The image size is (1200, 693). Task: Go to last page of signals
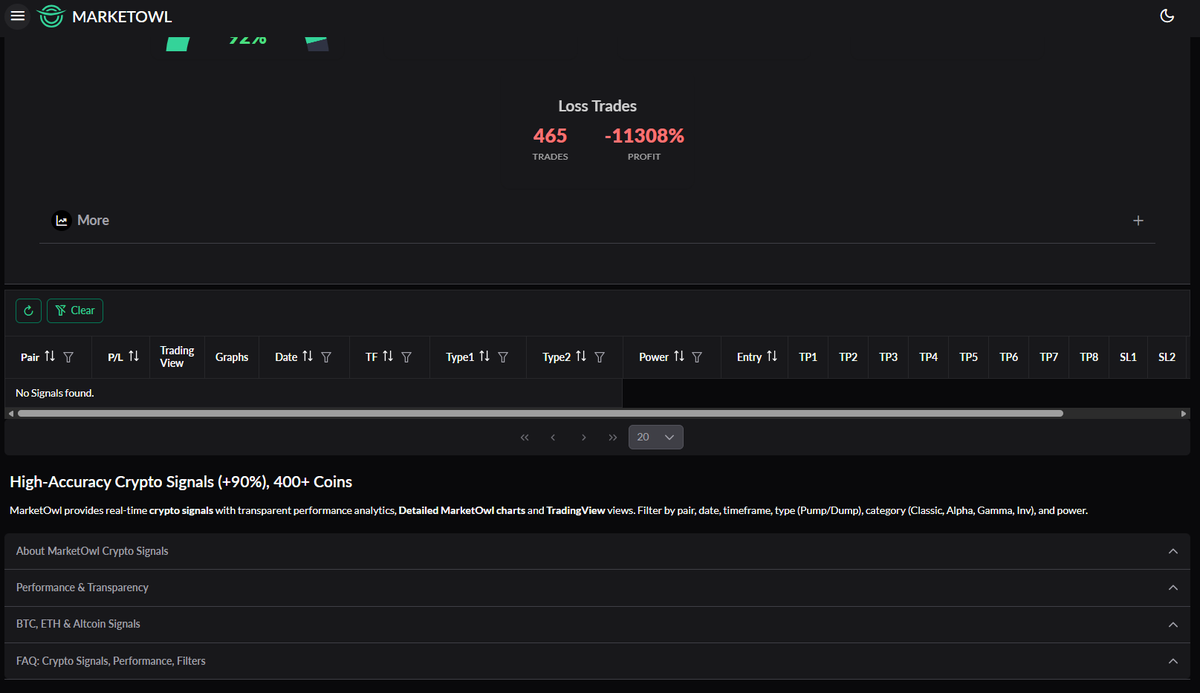click(x=612, y=437)
